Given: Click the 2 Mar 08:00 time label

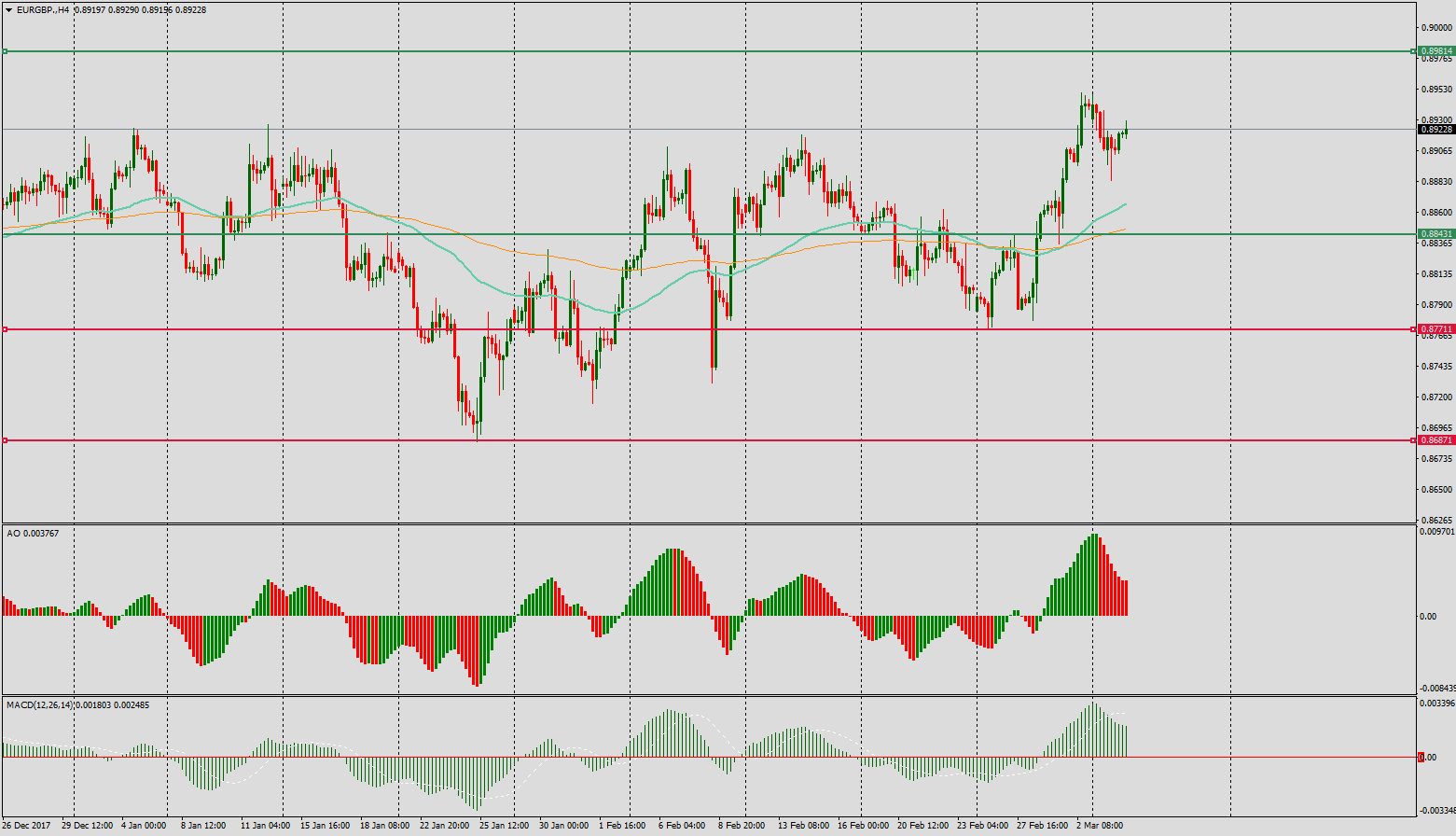Looking at the screenshot, I should 1100,826.
